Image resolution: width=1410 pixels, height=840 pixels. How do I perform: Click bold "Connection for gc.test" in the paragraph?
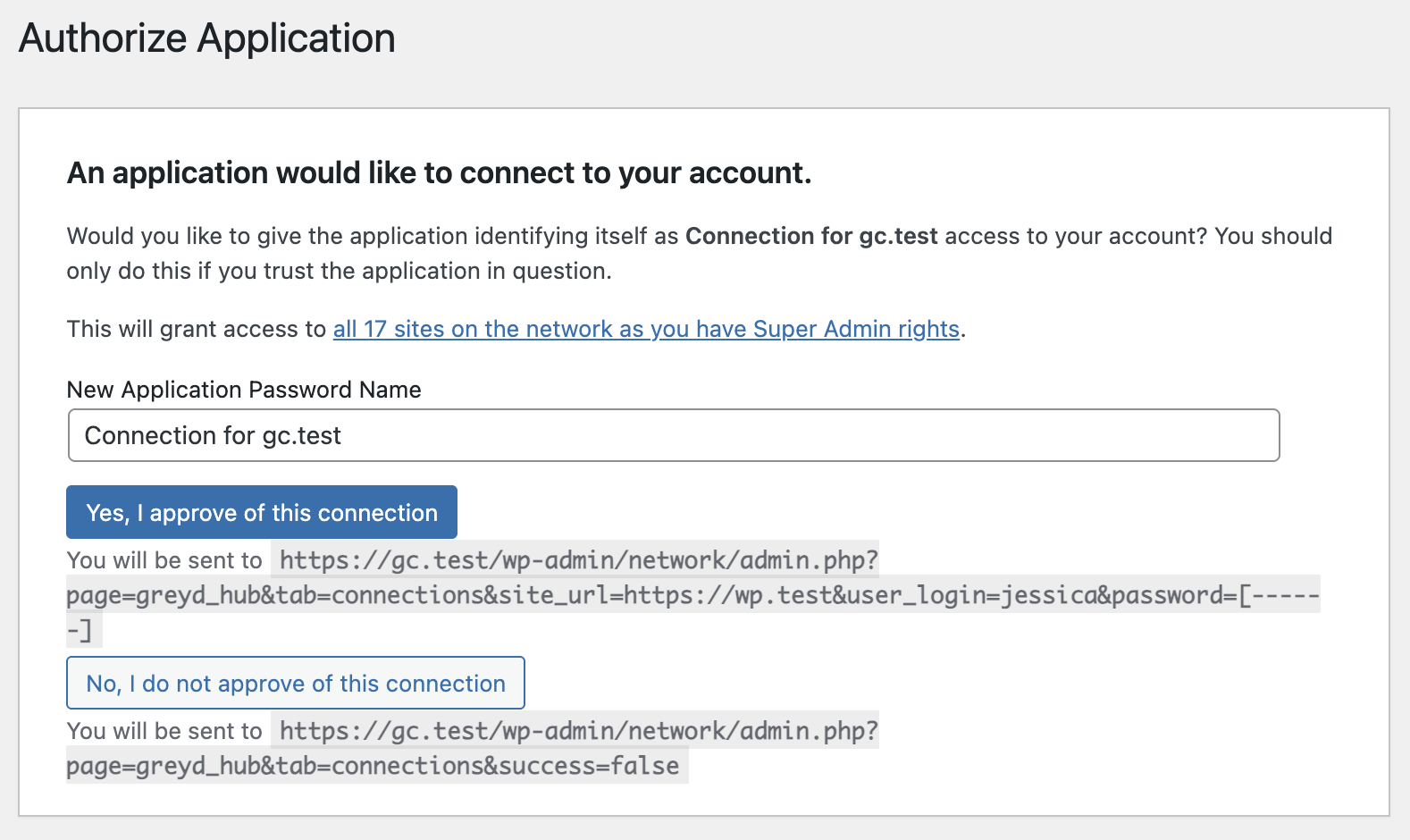(x=810, y=236)
